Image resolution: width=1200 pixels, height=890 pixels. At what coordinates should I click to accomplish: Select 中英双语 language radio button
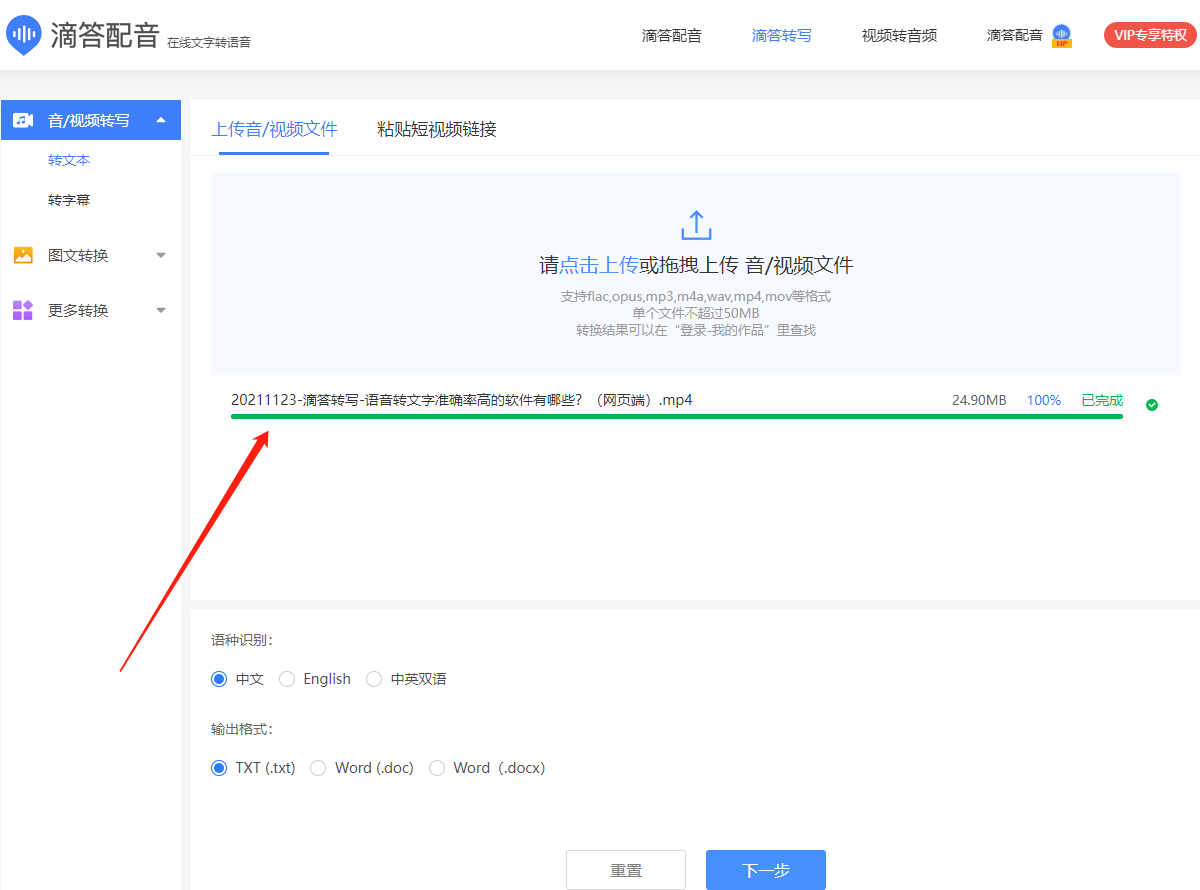pyautogui.click(x=374, y=679)
